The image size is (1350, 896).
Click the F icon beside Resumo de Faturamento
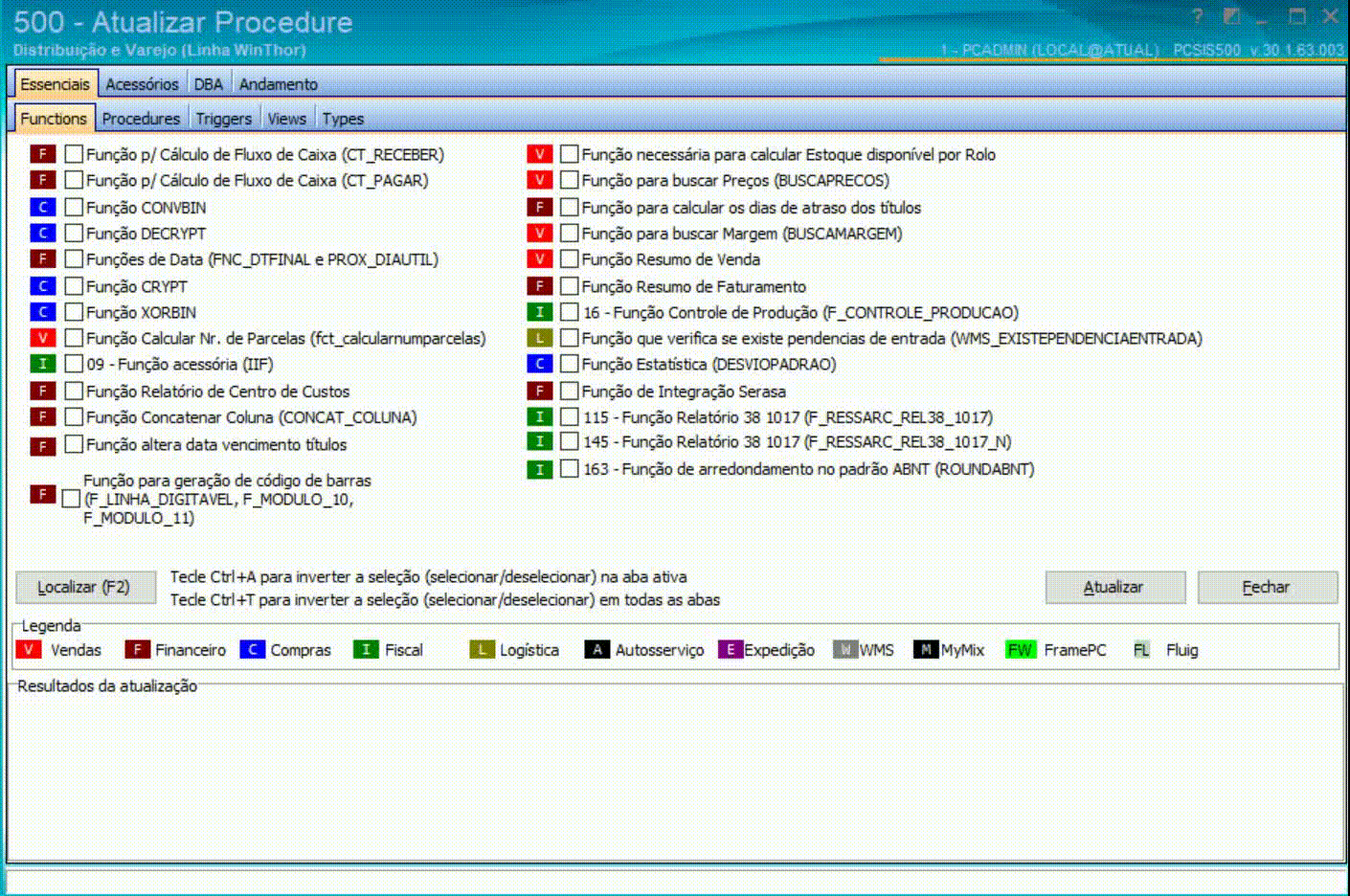(540, 285)
